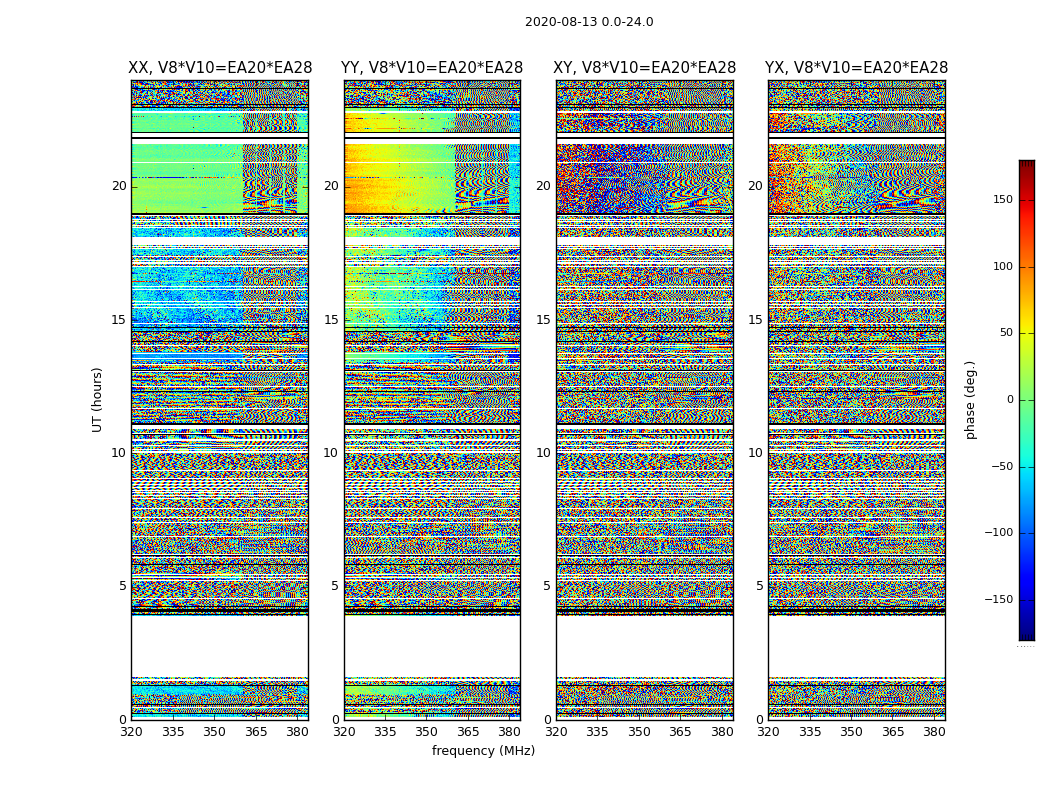Click the XX panel y-tick label 15
Screen dimensions: 1050x800
(x=119, y=319)
